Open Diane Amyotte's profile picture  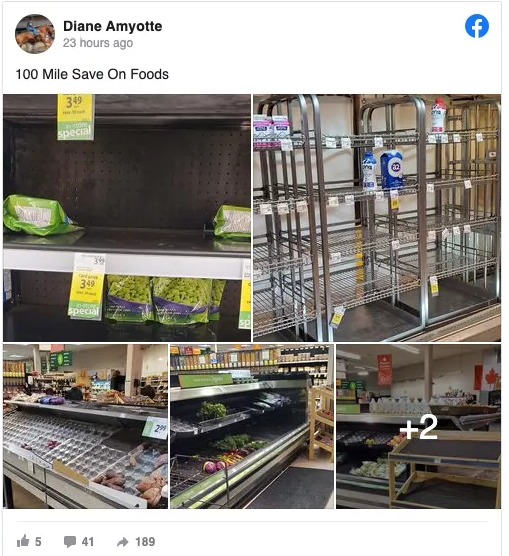pos(35,34)
